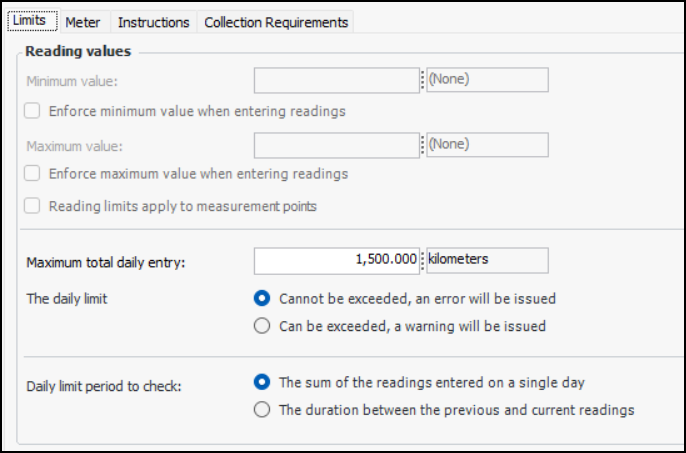686x453 pixels.
Task: Click the (None) unit box for Minimum value
Action: tap(487, 80)
